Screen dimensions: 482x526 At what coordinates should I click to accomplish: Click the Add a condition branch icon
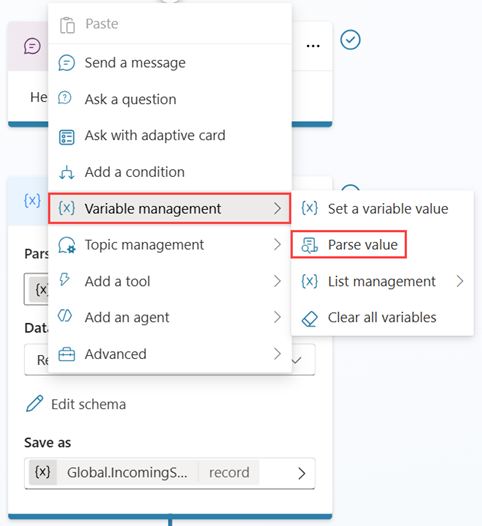click(66, 172)
